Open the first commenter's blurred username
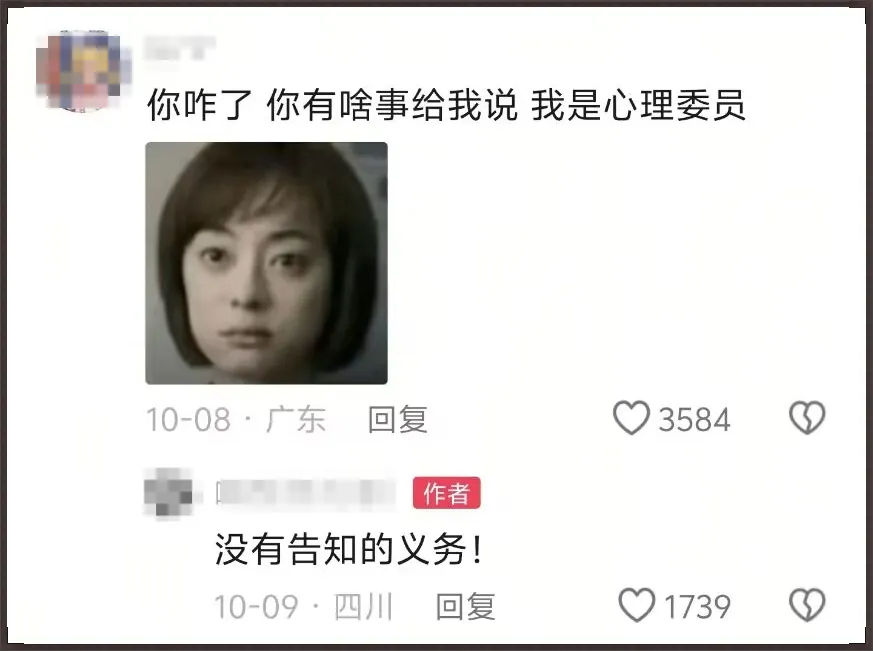 (x=179, y=47)
